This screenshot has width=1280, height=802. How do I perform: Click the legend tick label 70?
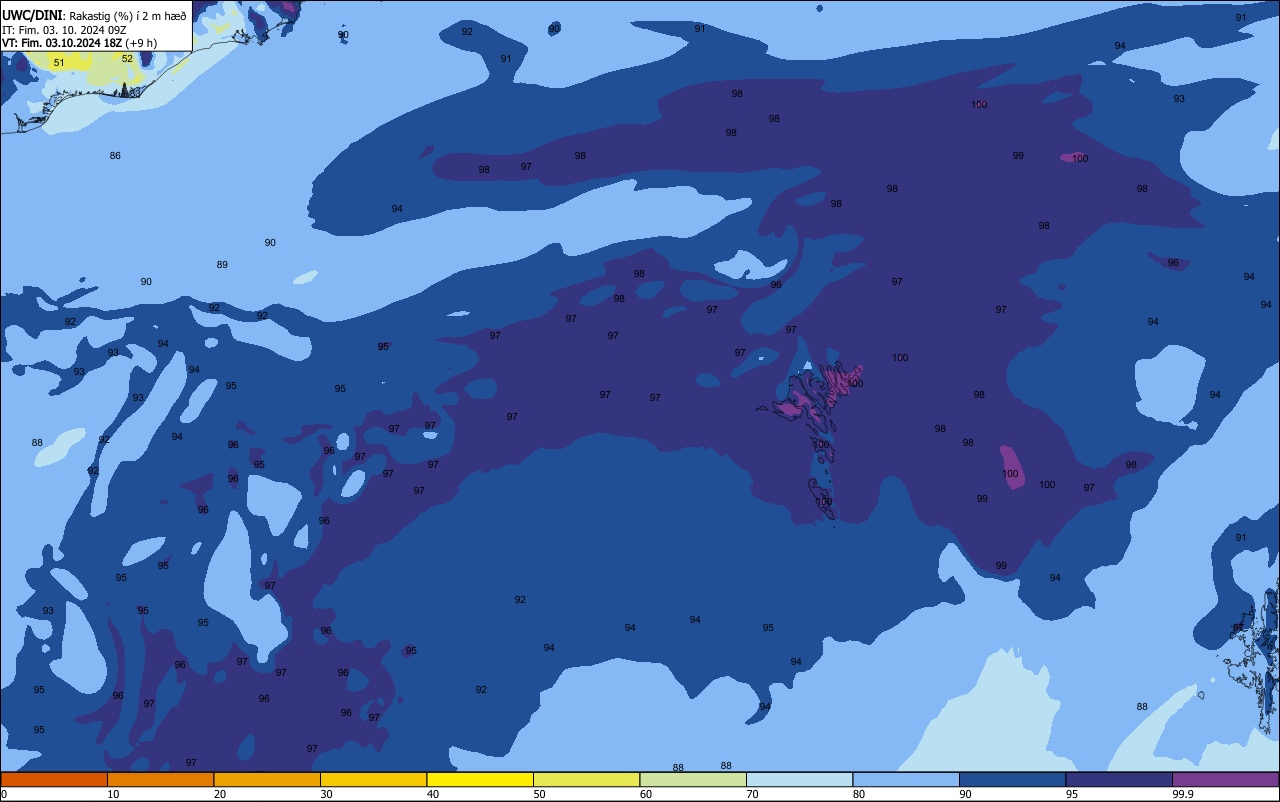[752, 794]
